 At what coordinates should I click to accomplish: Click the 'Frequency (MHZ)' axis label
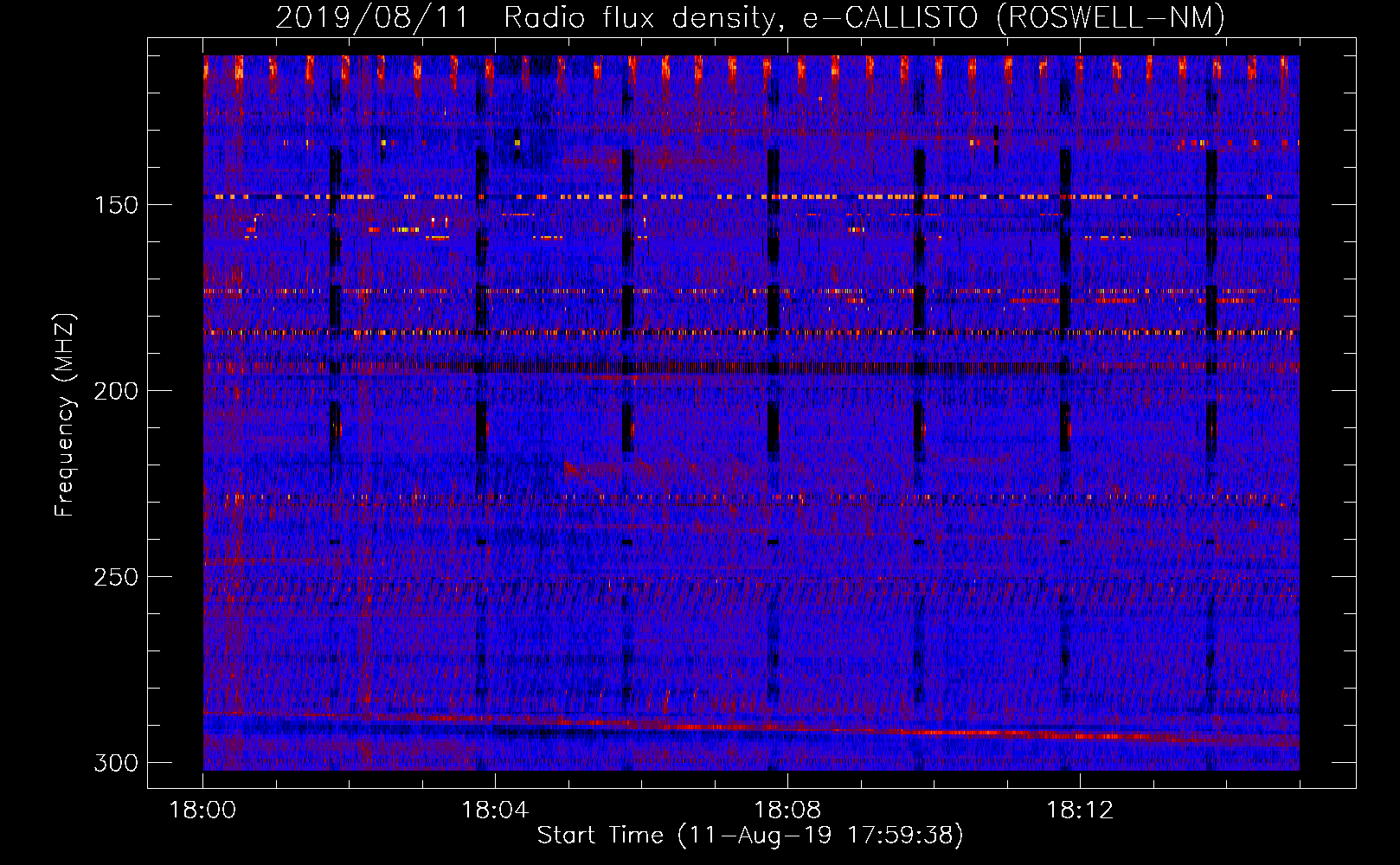pos(66,414)
